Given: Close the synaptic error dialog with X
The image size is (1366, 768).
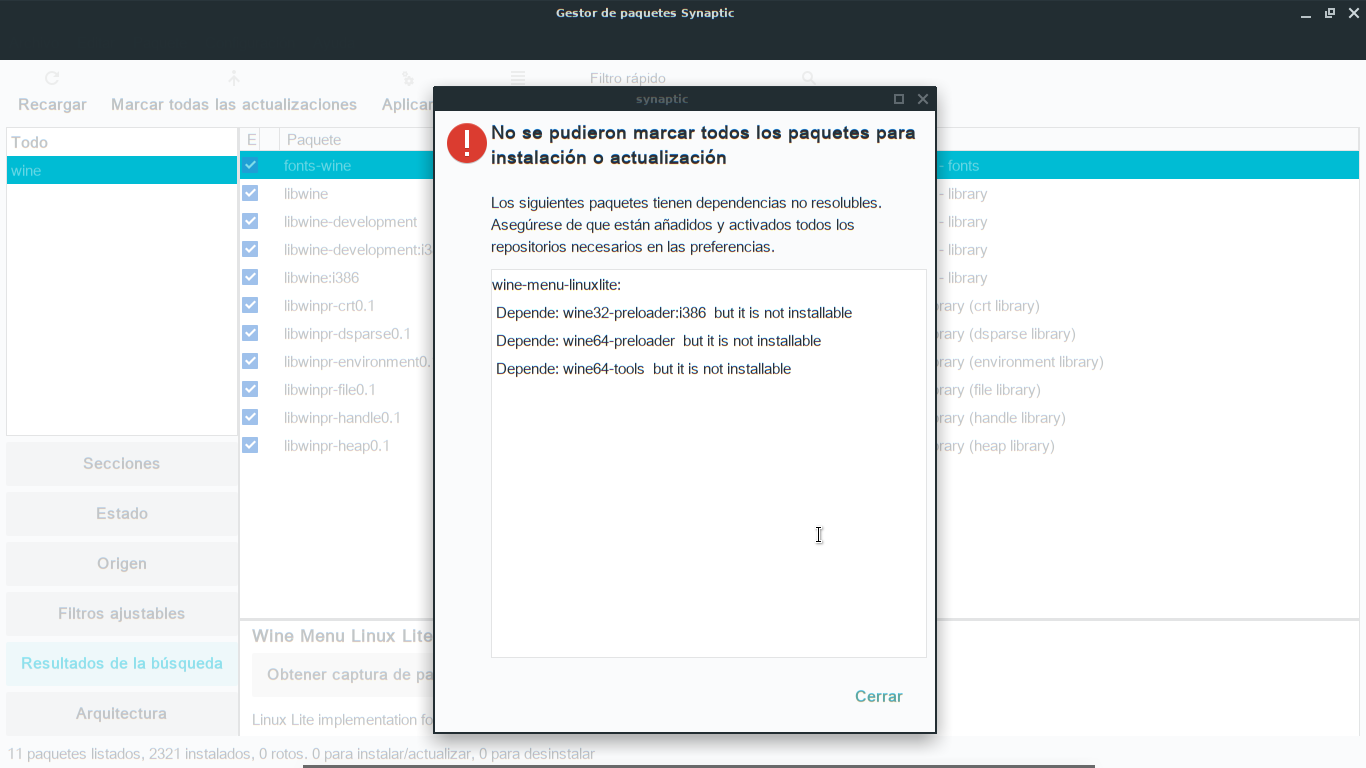Looking at the screenshot, I should click(923, 99).
